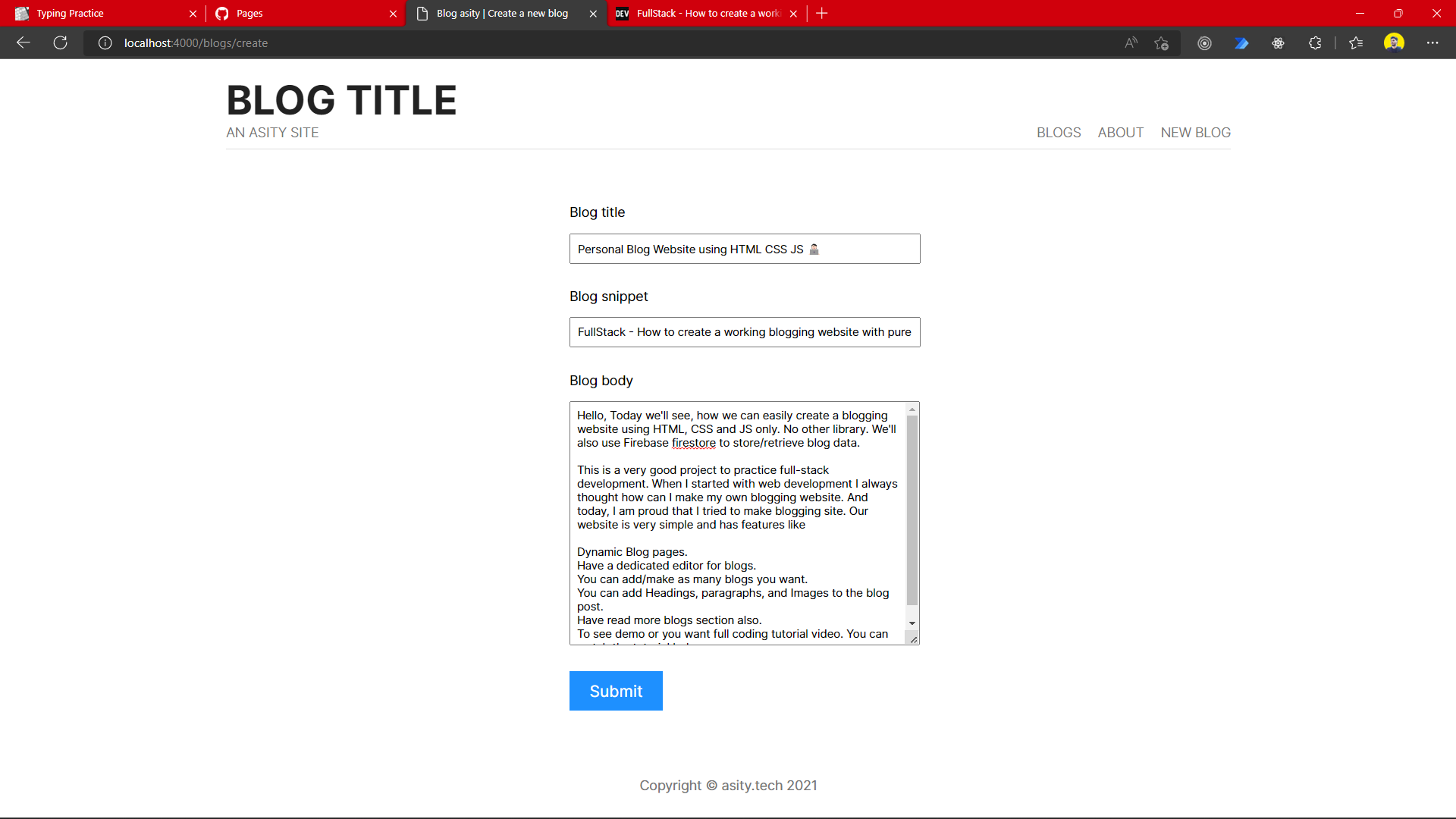1456x819 pixels.
Task: Click the site information icon in address bar
Action: click(104, 42)
